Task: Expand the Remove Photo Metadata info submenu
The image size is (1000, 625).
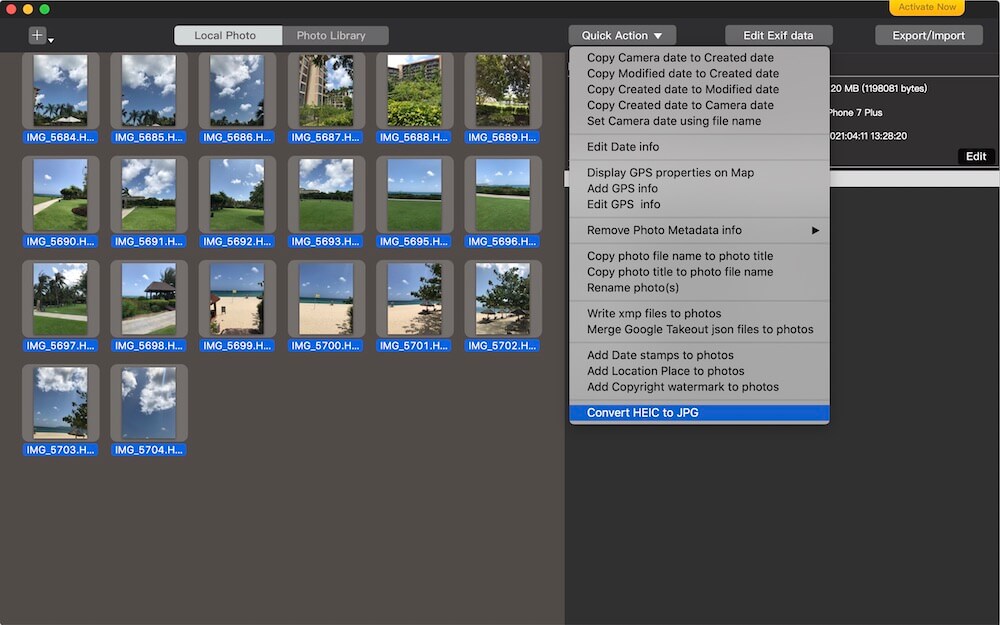Action: [678, 230]
